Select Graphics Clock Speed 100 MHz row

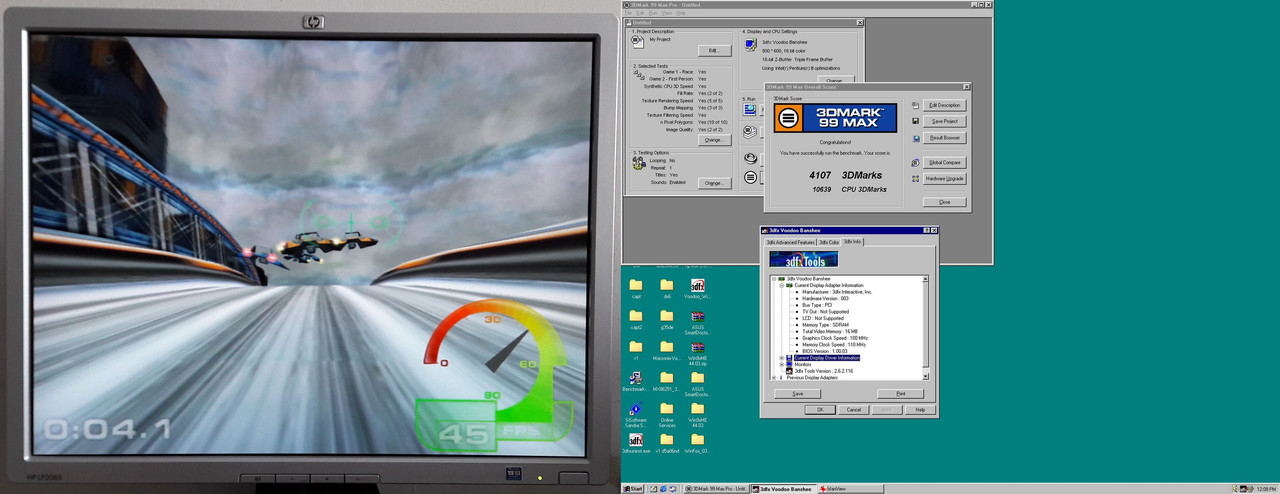pos(835,338)
